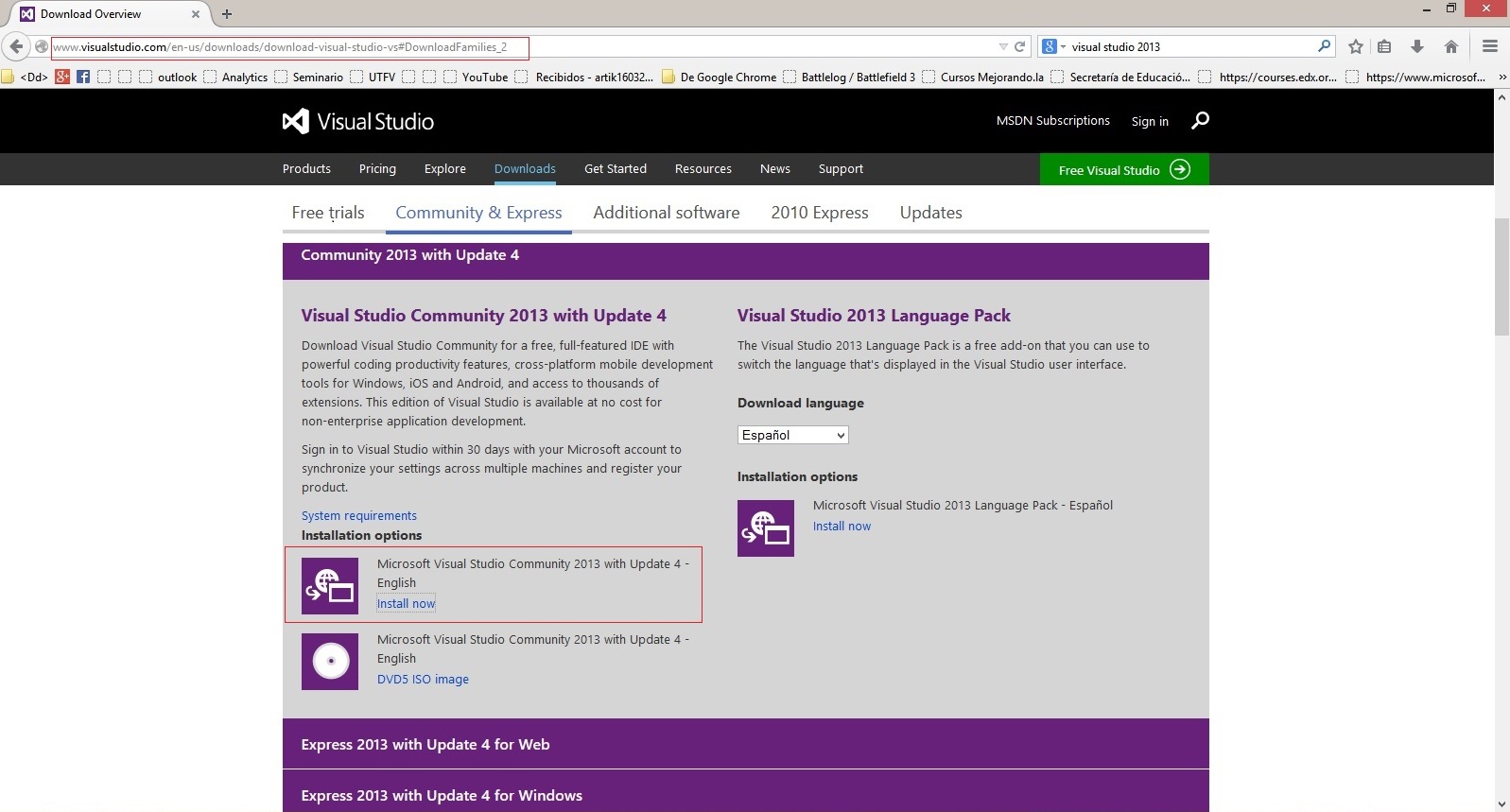
Task: Open the outlook bookmark
Action: tap(168, 77)
